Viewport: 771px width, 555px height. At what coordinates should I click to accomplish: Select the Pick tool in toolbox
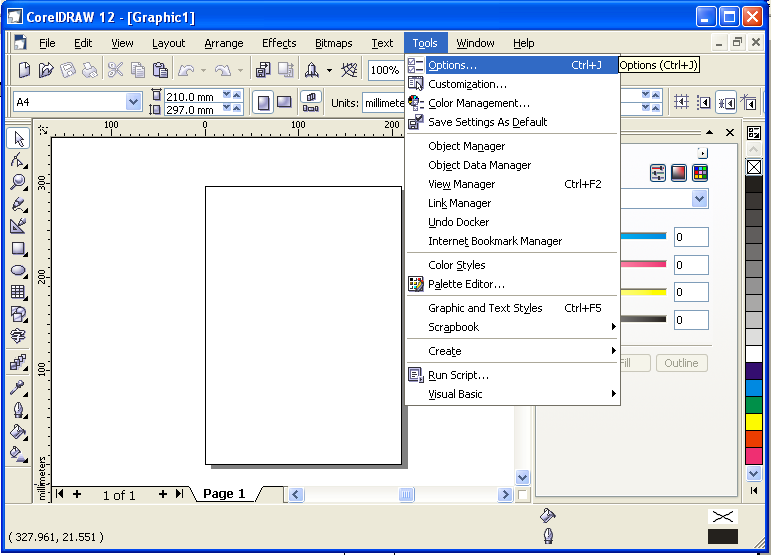(x=18, y=139)
